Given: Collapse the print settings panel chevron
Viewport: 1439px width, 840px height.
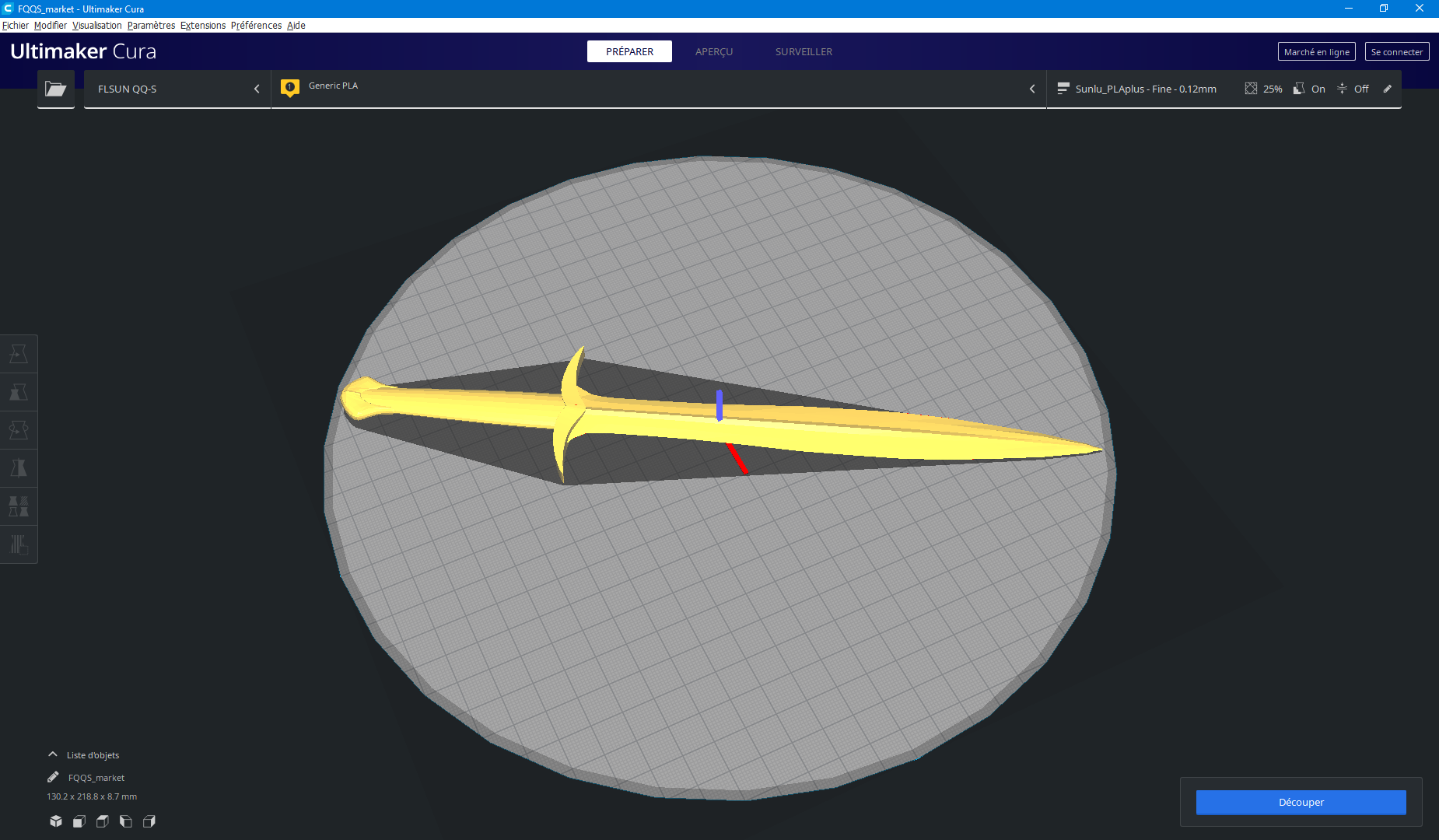Looking at the screenshot, I should pyautogui.click(x=1032, y=89).
